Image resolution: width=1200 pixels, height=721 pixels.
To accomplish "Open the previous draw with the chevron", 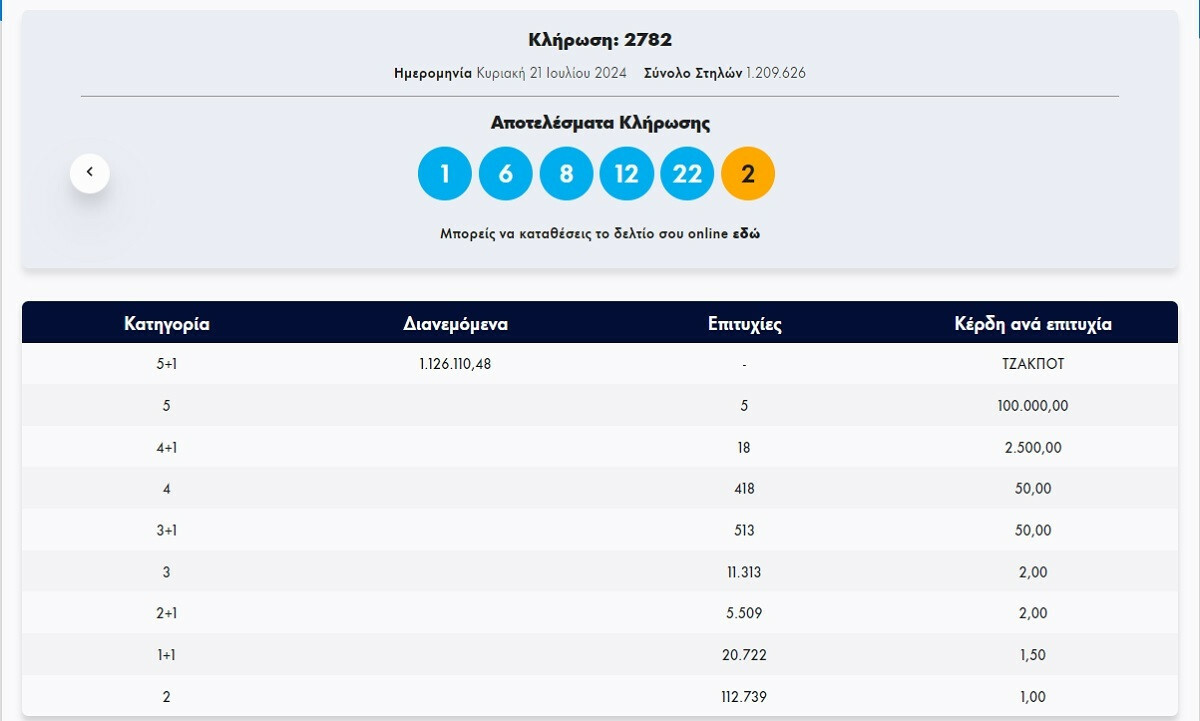I will pos(89,172).
